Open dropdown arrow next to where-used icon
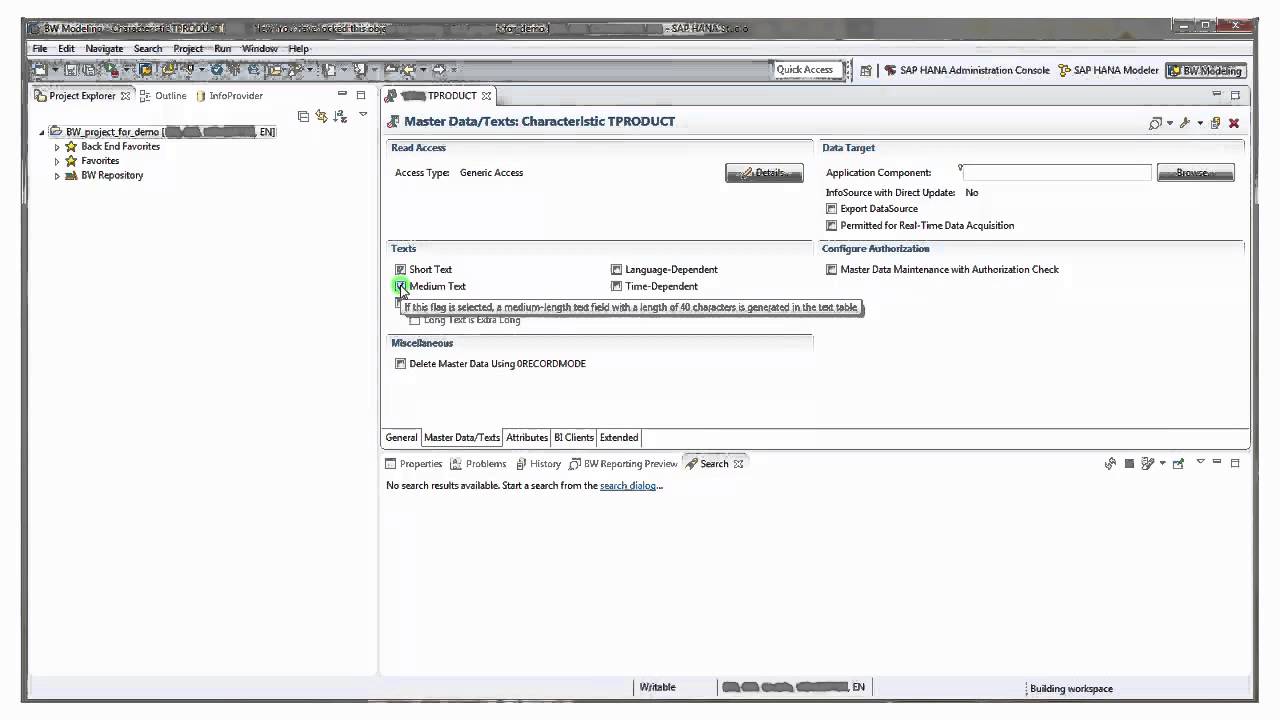Screen dimensions: 1280x720 tap(1169, 124)
